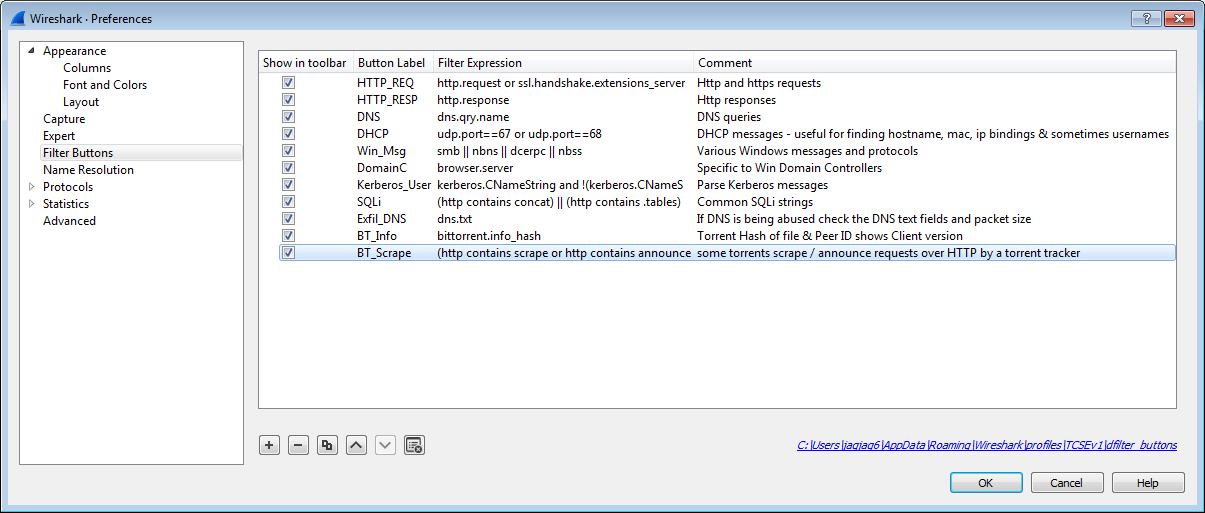Open Font and Colors preferences
The width and height of the screenshot is (1205, 513).
105,85
